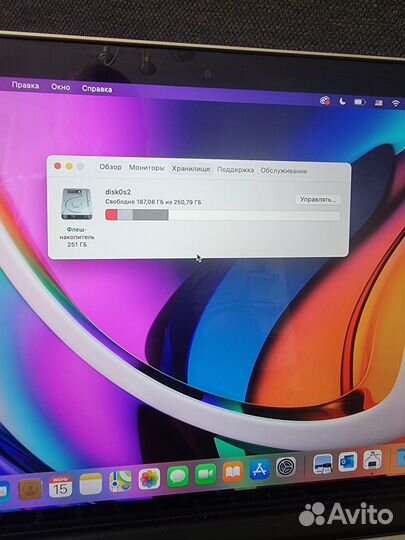Open the battery status menu

360,102
